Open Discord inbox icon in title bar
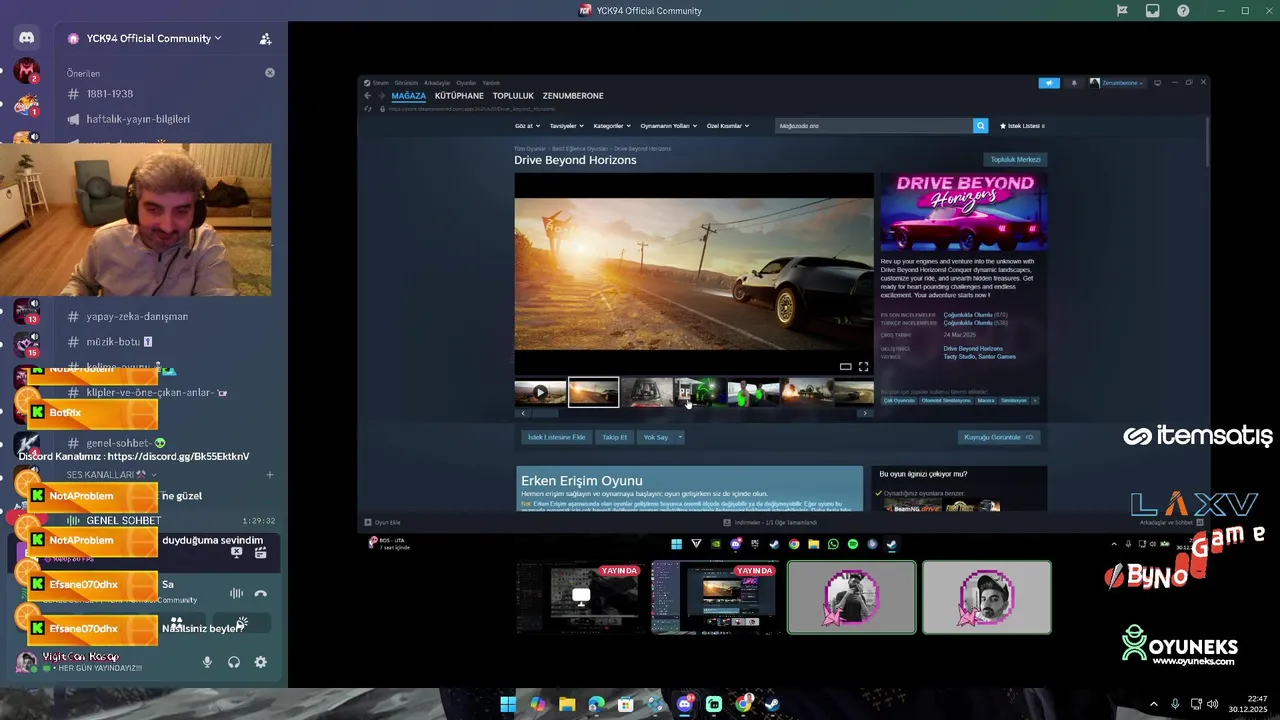Screen dimensions: 1280x720 click(x=1153, y=11)
